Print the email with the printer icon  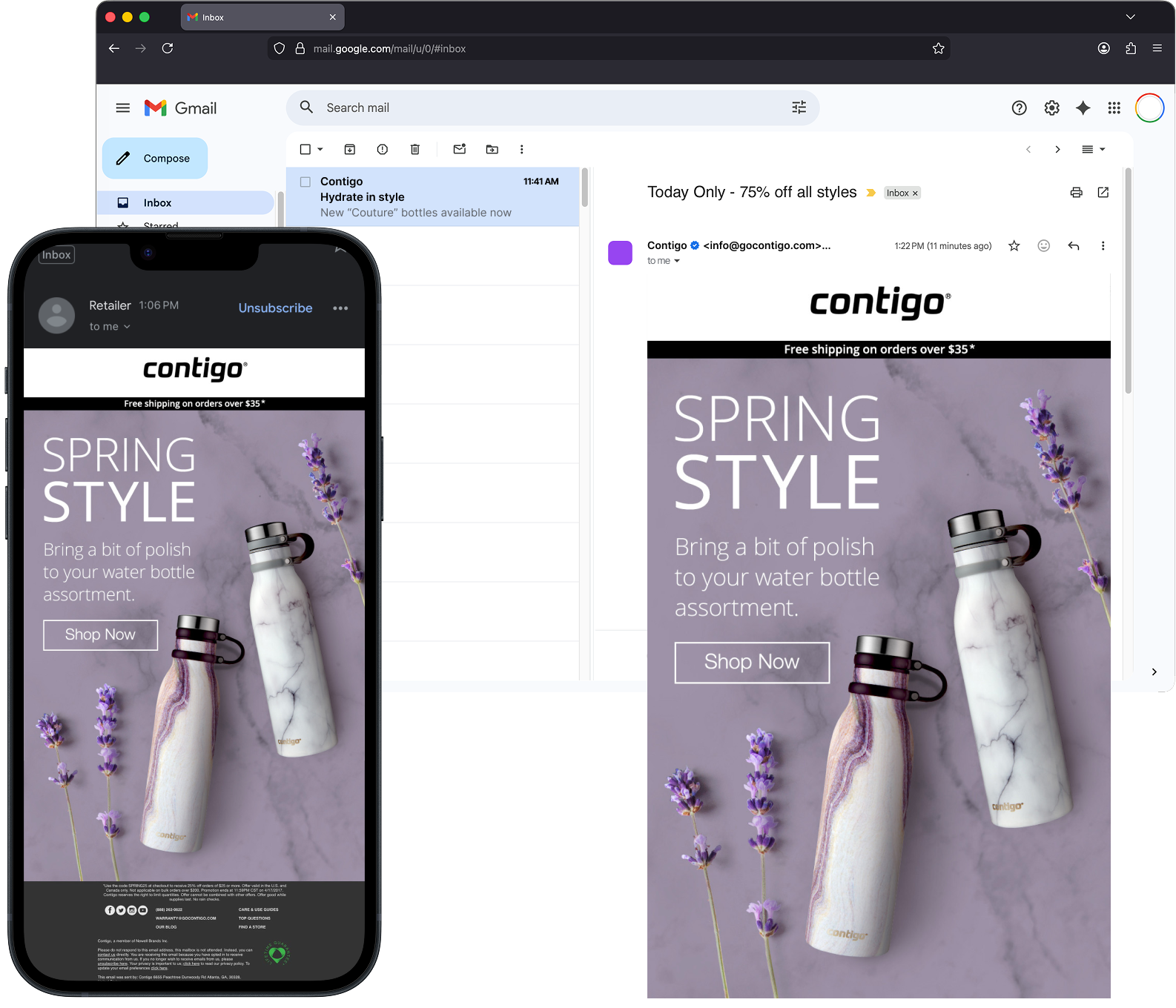[x=1077, y=193]
